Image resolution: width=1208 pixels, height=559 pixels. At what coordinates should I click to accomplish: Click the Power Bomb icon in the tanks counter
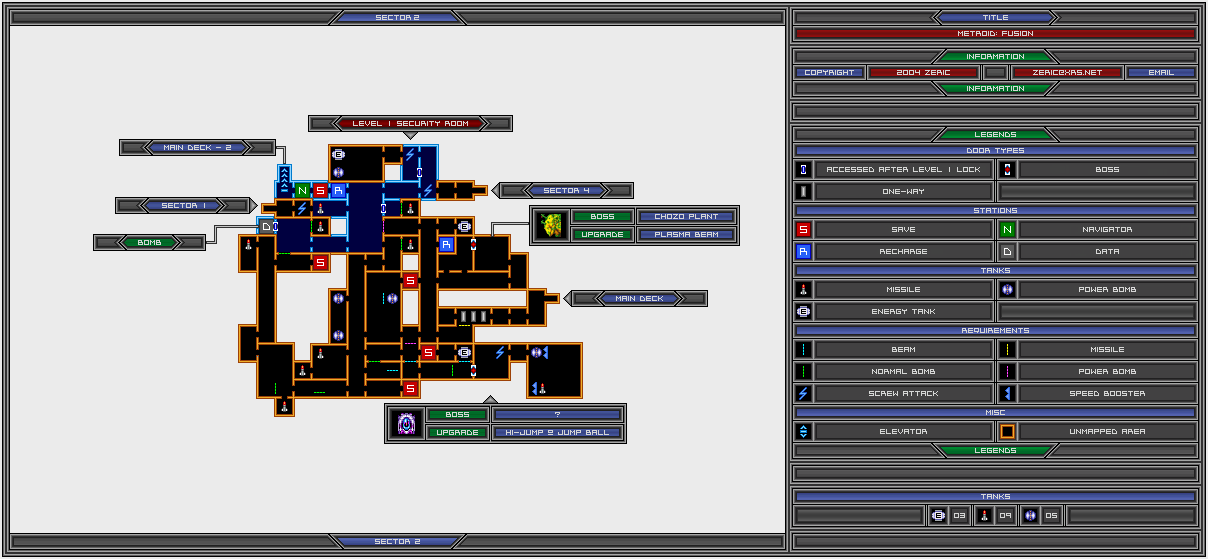(x=1030, y=516)
